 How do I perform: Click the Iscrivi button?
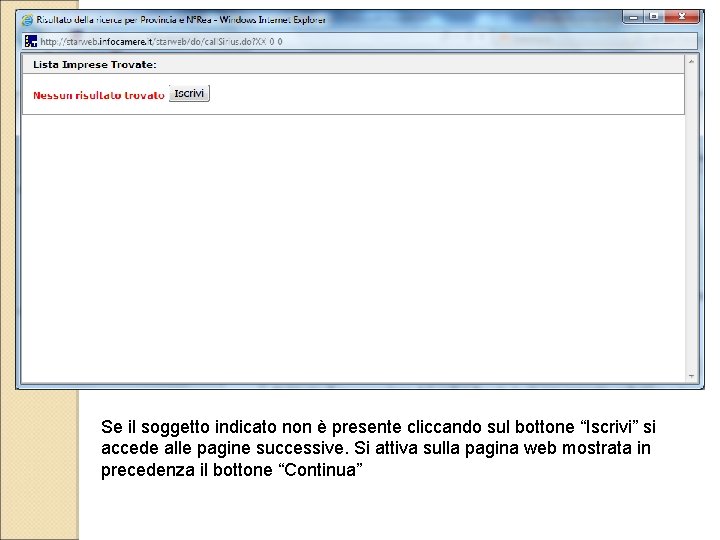189,93
